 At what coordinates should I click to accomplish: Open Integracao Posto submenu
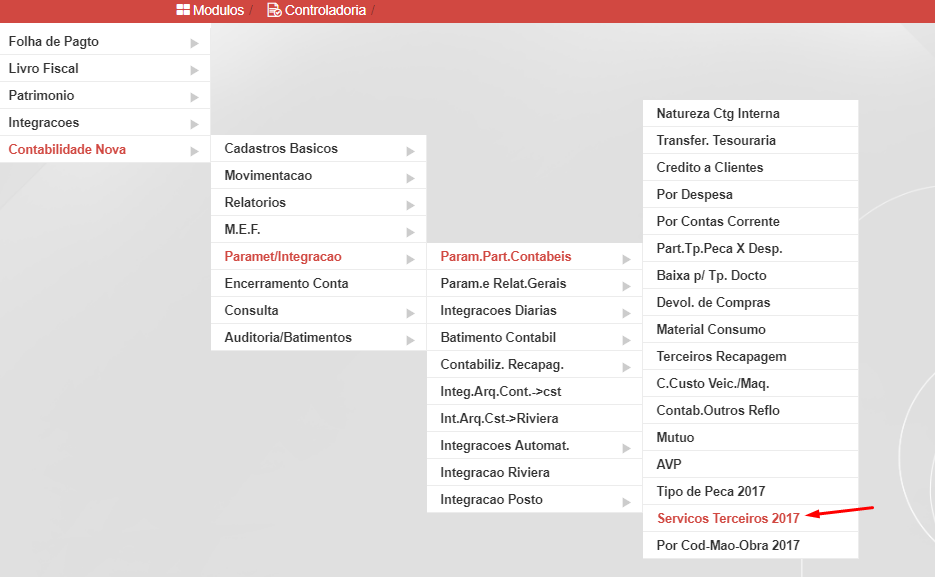tap(534, 499)
